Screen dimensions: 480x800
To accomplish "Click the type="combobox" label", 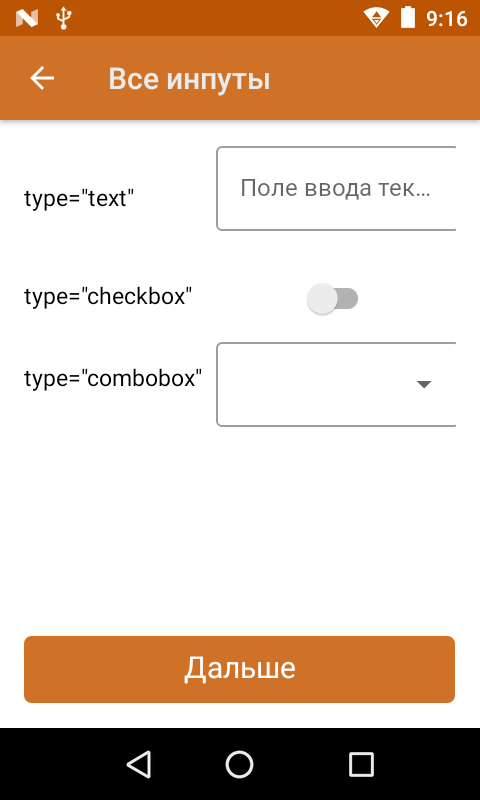I will coord(113,379).
